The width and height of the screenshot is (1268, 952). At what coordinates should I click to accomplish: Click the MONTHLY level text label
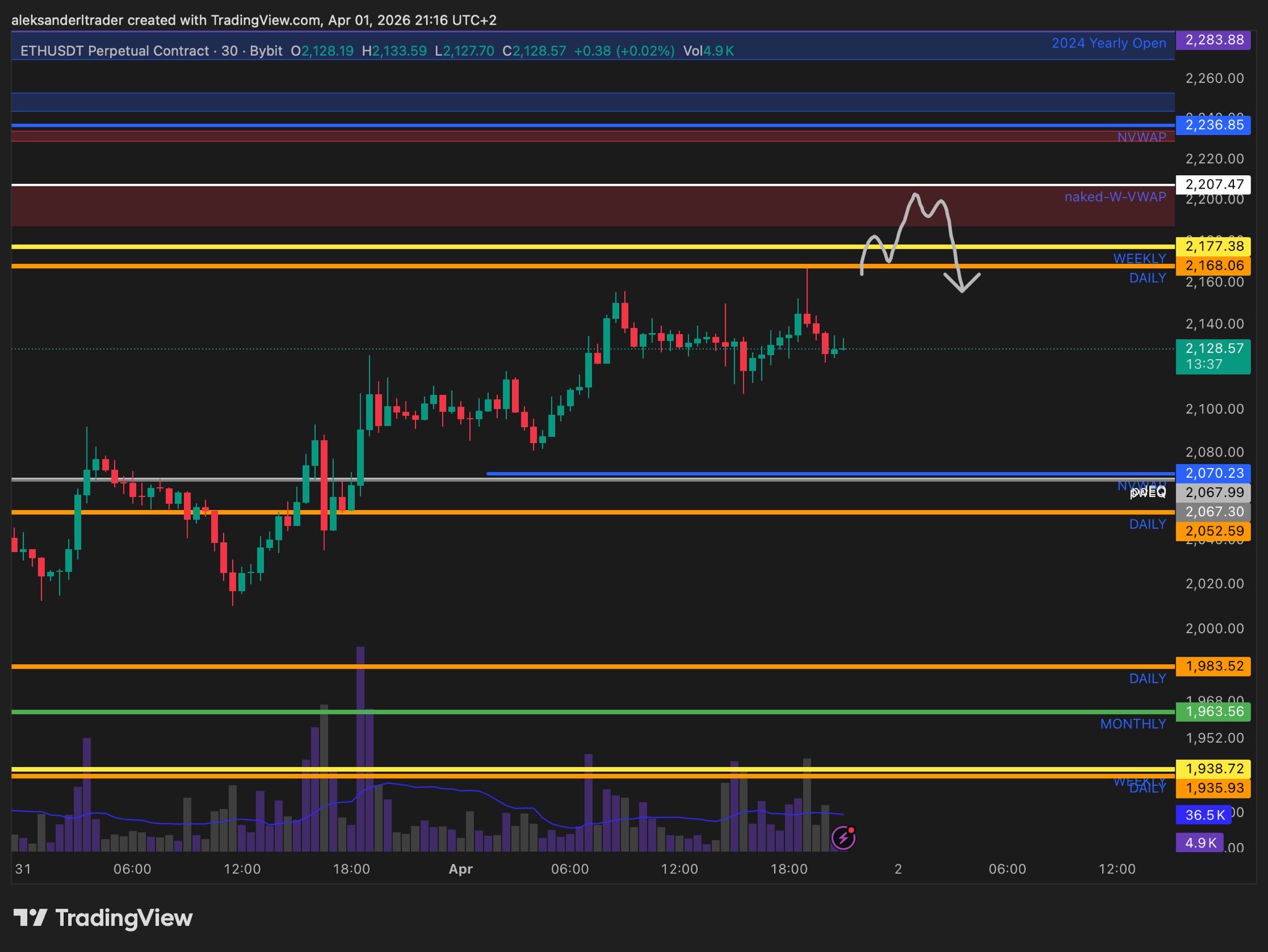coord(1132,724)
